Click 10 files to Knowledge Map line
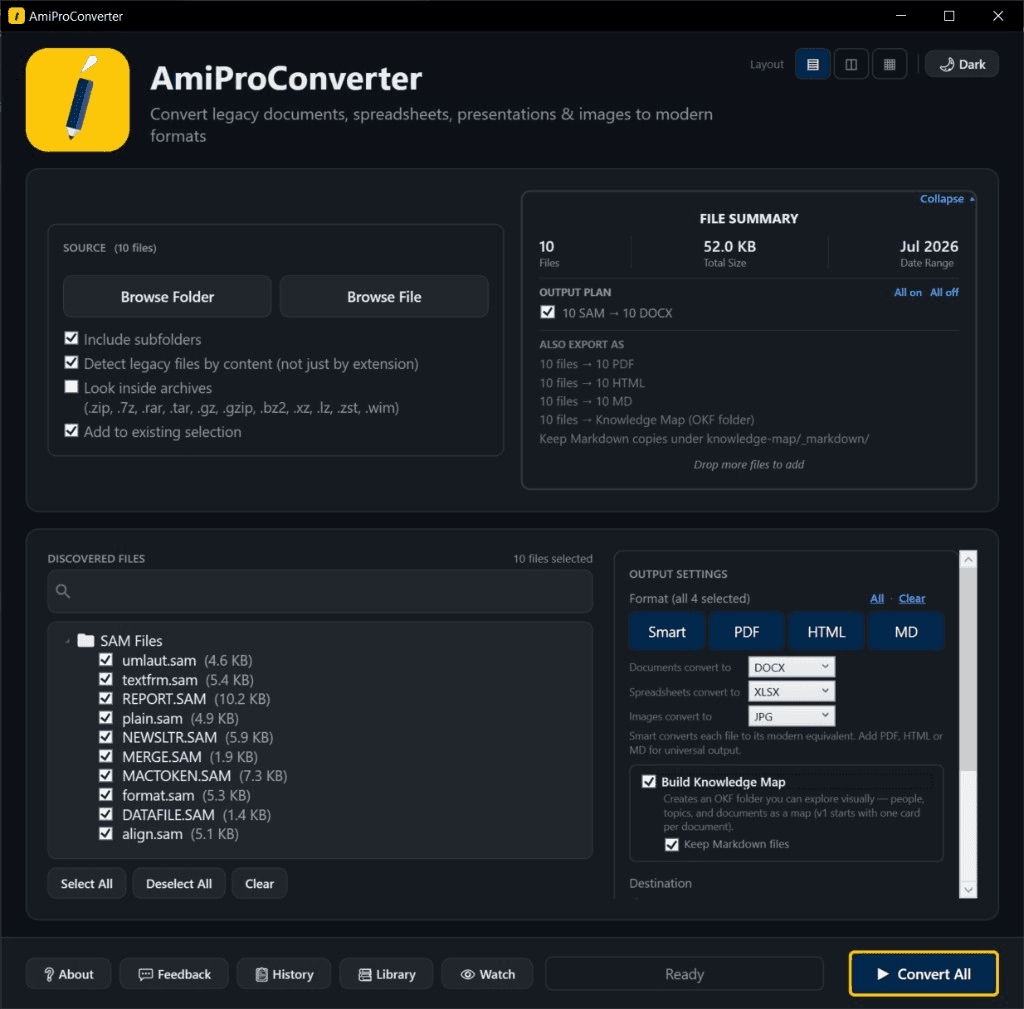The image size is (1024, 1009). [x=647, y=419]
